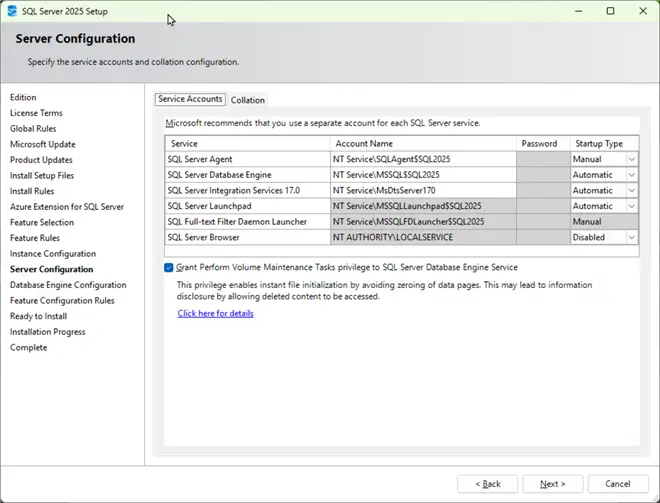Click NT AUTHORITY\LOCALSERVICE account cell

click(423, 237)
